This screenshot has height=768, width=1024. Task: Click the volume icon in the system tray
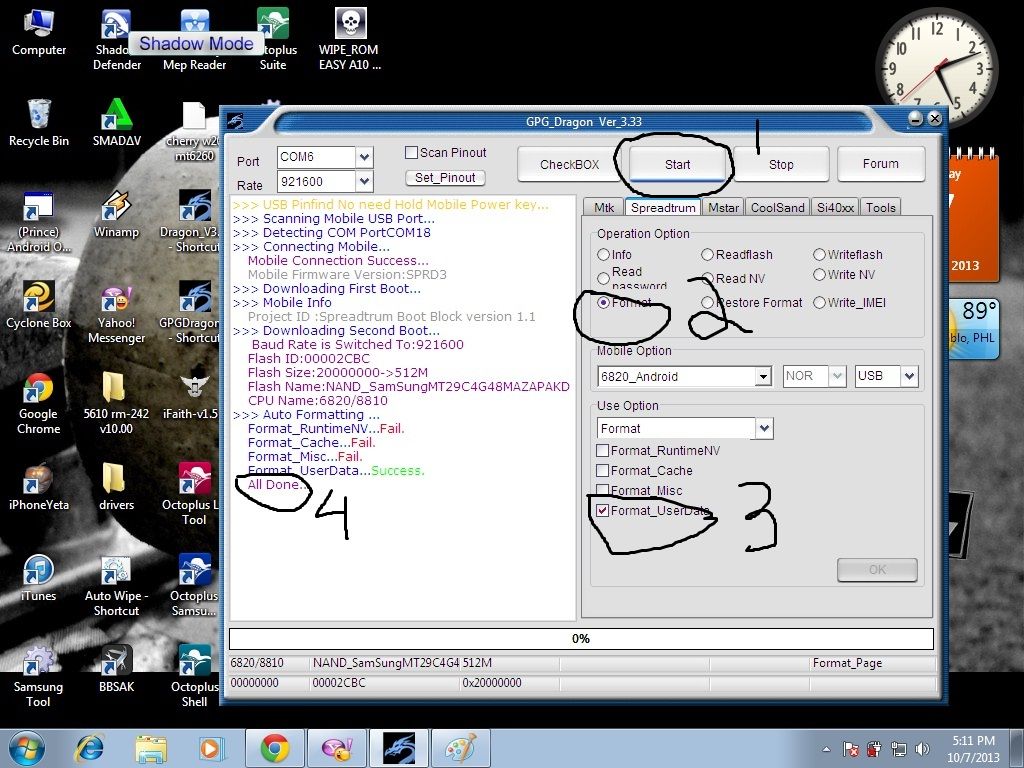[923, 749]
